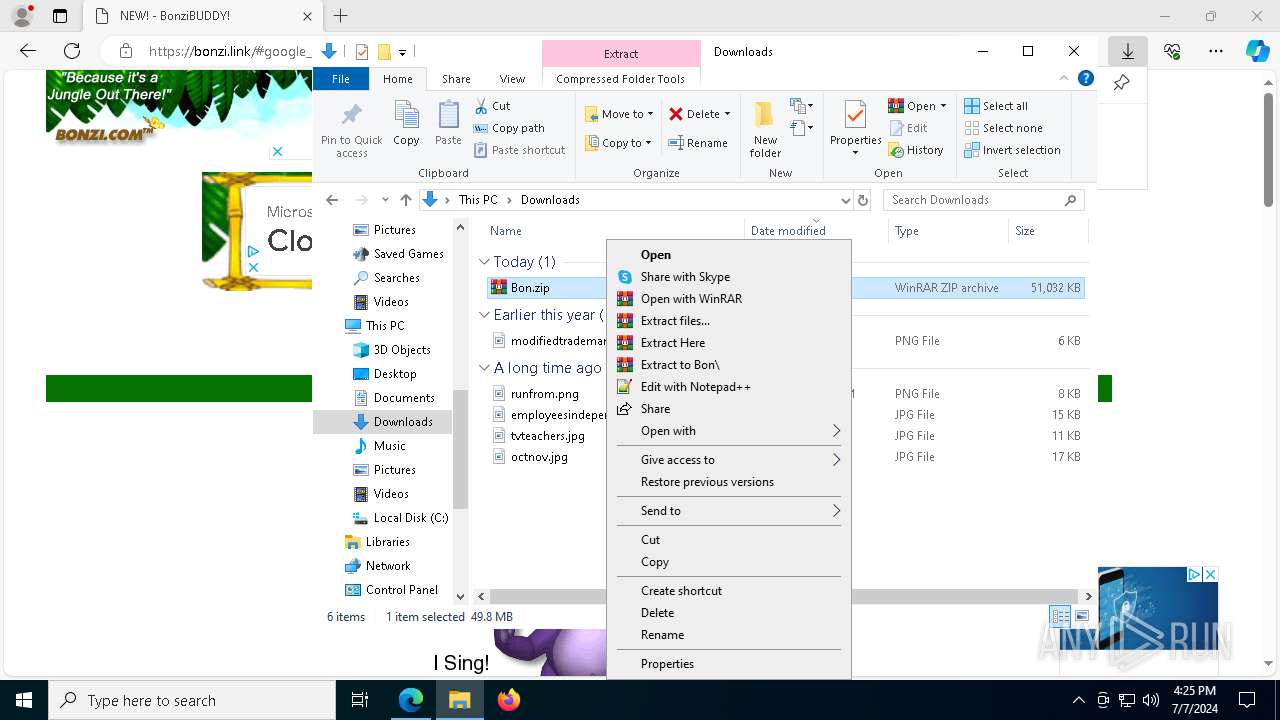Viewport: 1280px width, 720px height.
Task: Collapse the ribbon with the chevron
Action: [x=1064, y=78]
